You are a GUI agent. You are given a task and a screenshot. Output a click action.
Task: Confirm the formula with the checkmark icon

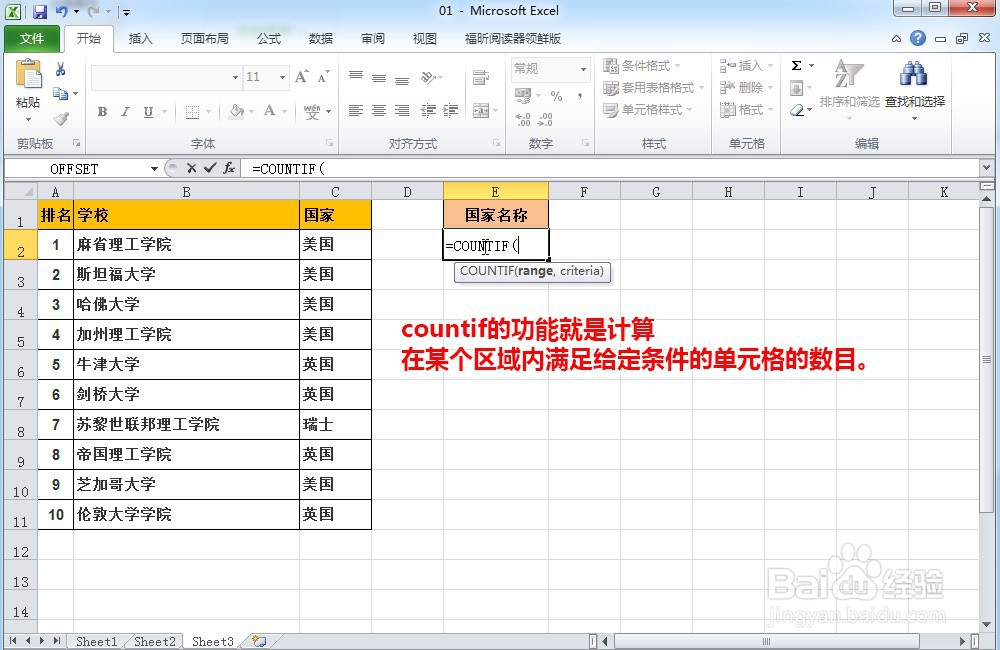210,168
